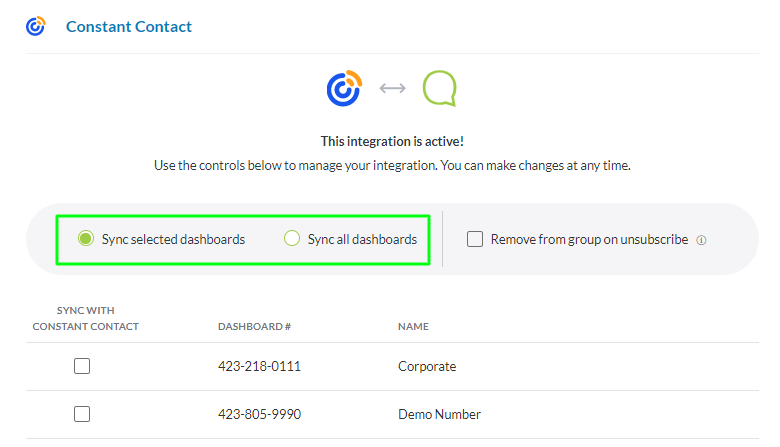Click the Dashboard # column header

tap(254, 326)
